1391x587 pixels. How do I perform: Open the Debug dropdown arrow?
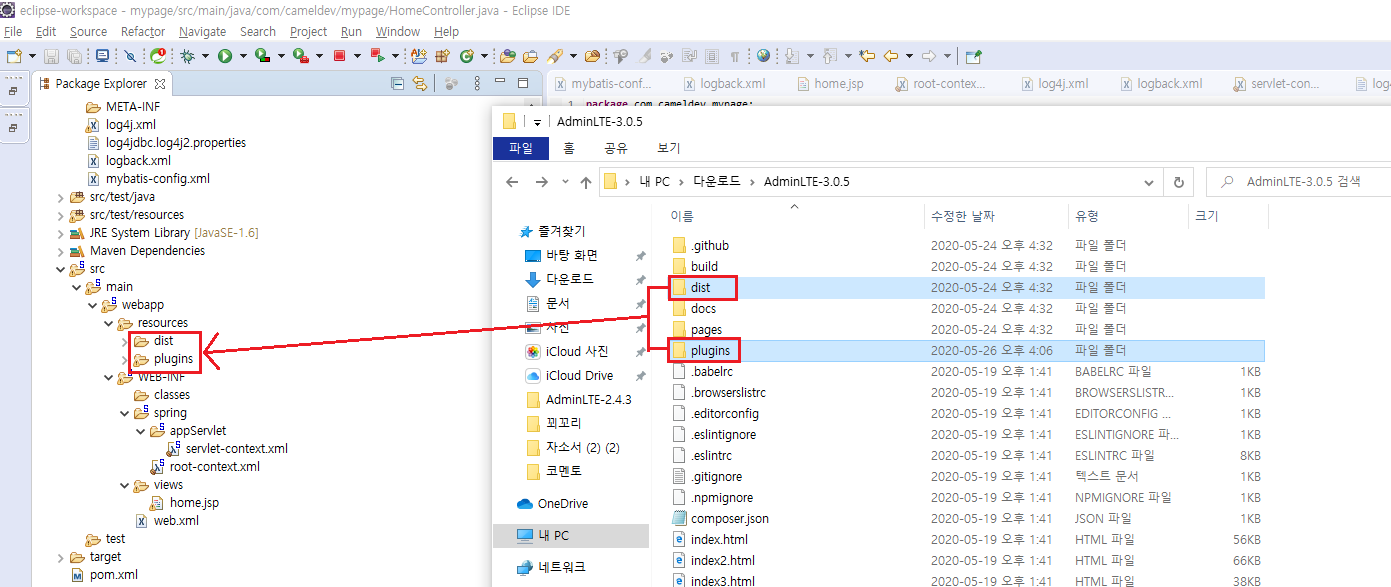click(x=205, y=56)
